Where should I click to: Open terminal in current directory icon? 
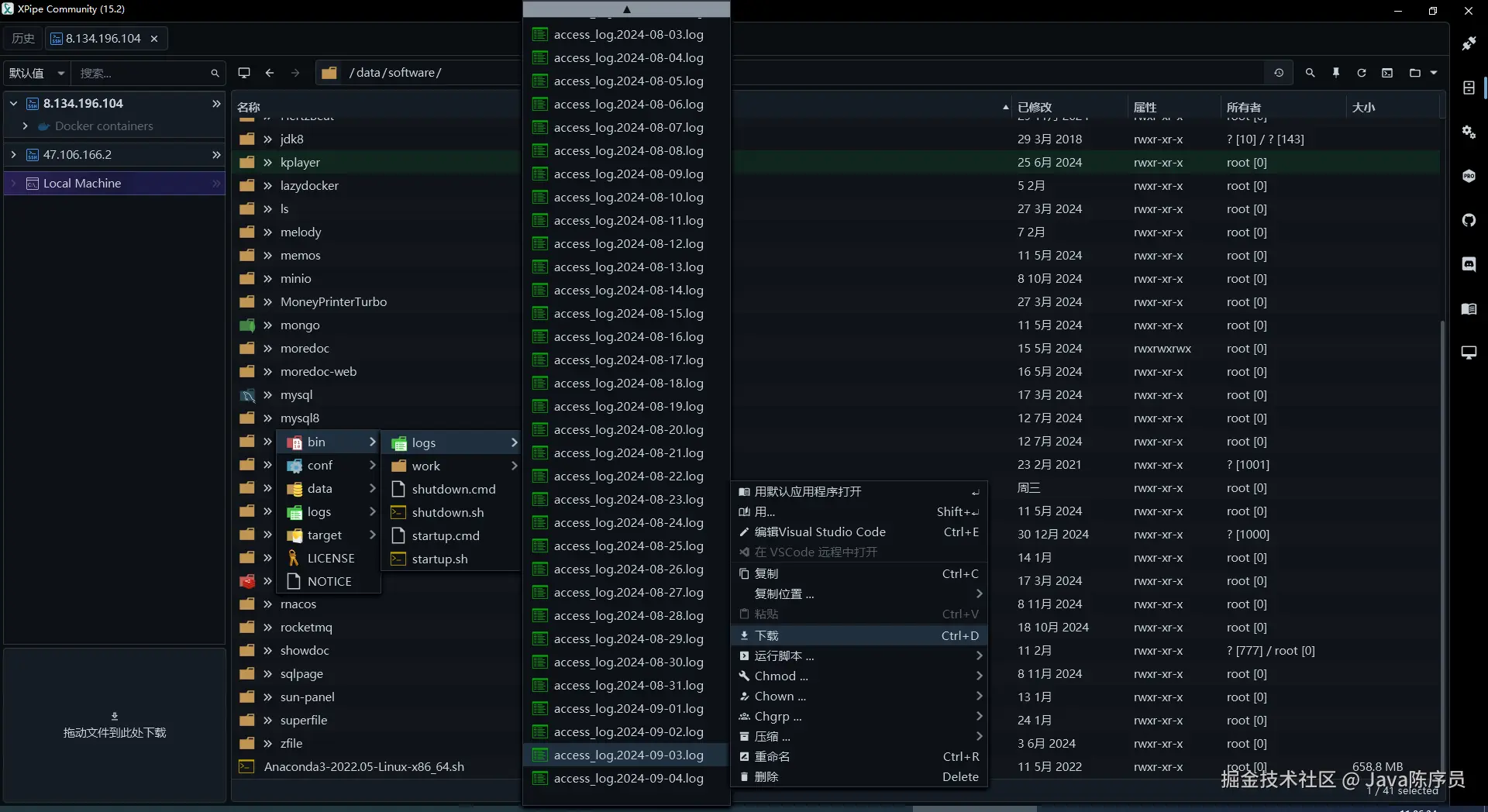click(x=1387, y=73)
